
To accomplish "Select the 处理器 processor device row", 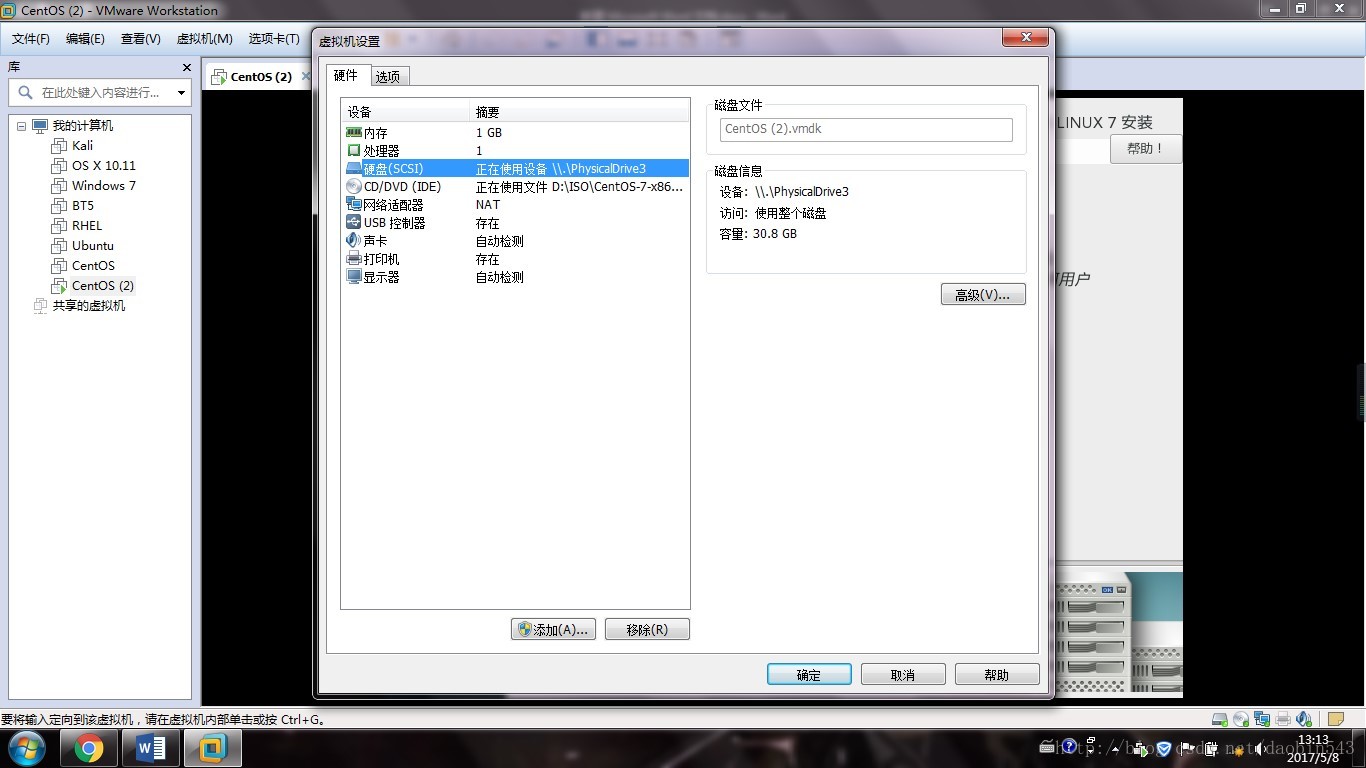I will [516, 151].
